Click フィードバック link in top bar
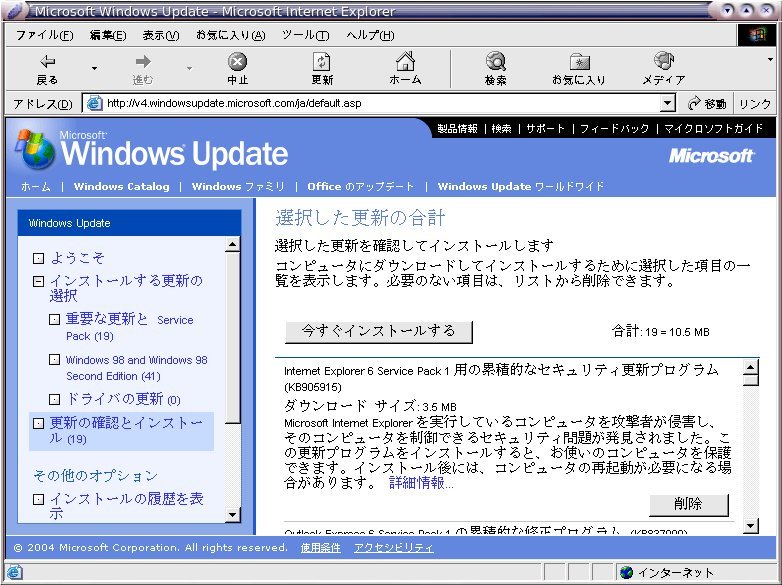Image resolution: width=782 pixels, height=585 pixels. (x=614, y=129)
